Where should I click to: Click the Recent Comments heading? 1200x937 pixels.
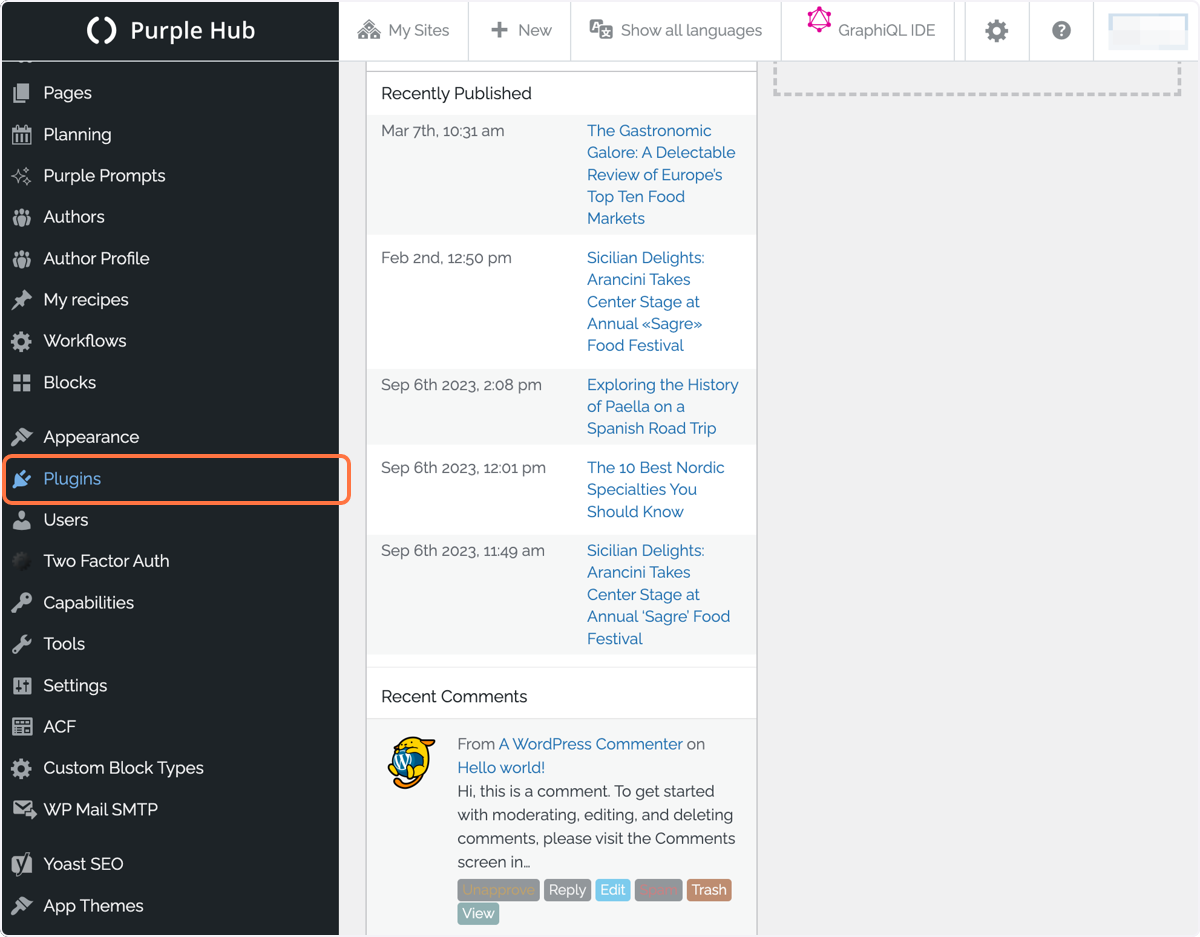point(454,696)
